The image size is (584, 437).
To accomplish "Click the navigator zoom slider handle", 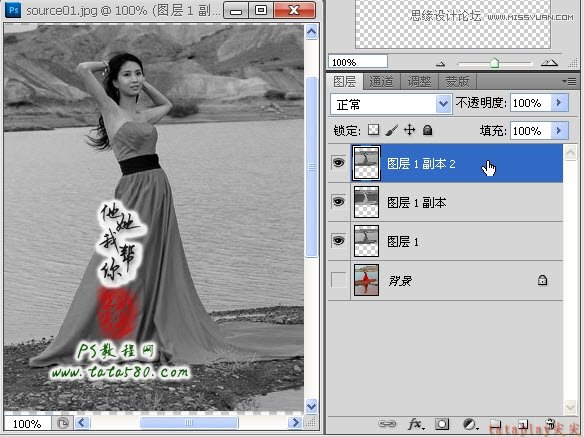I will point(494,63).
